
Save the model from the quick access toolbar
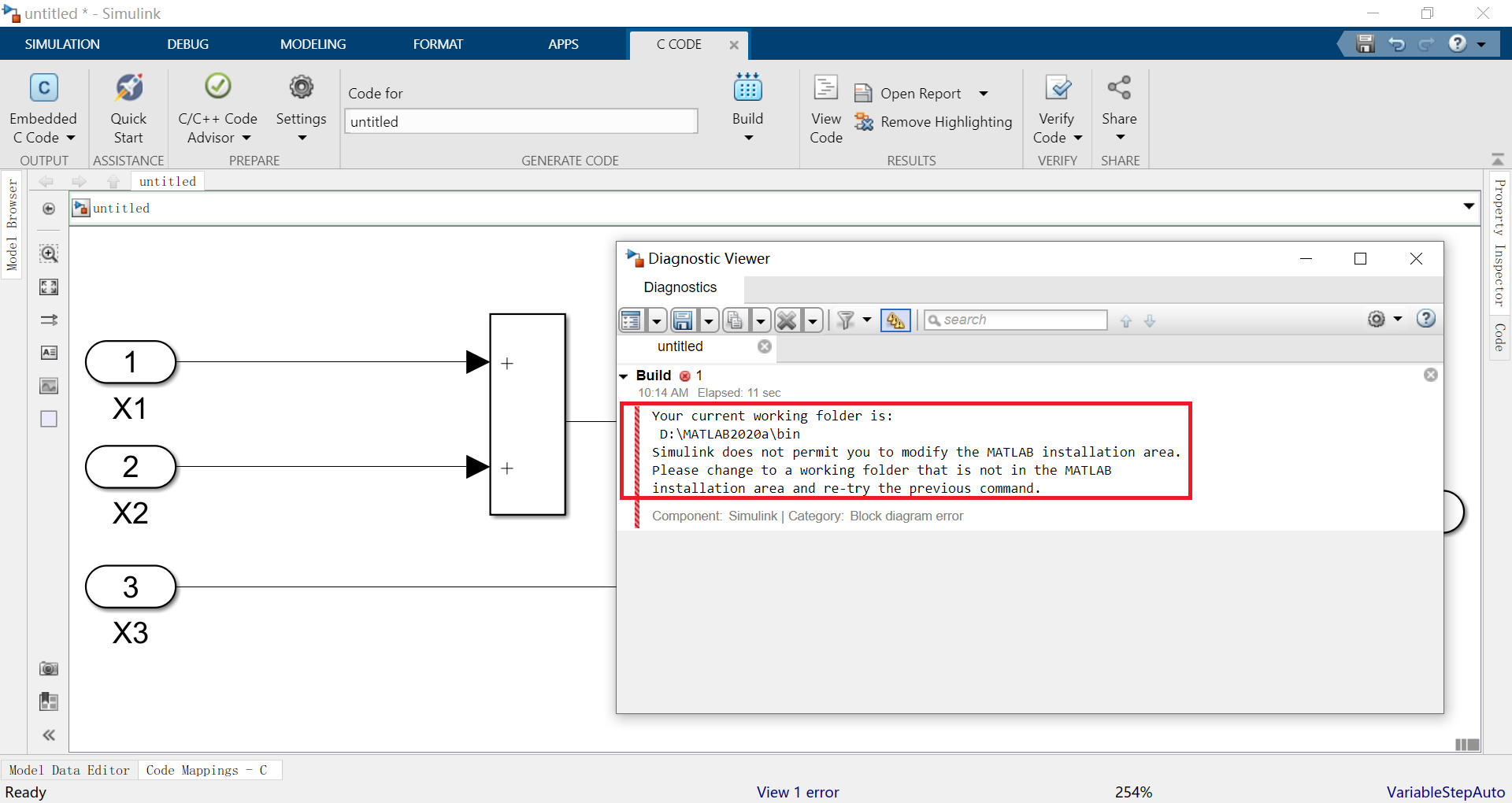[1366, 44]
